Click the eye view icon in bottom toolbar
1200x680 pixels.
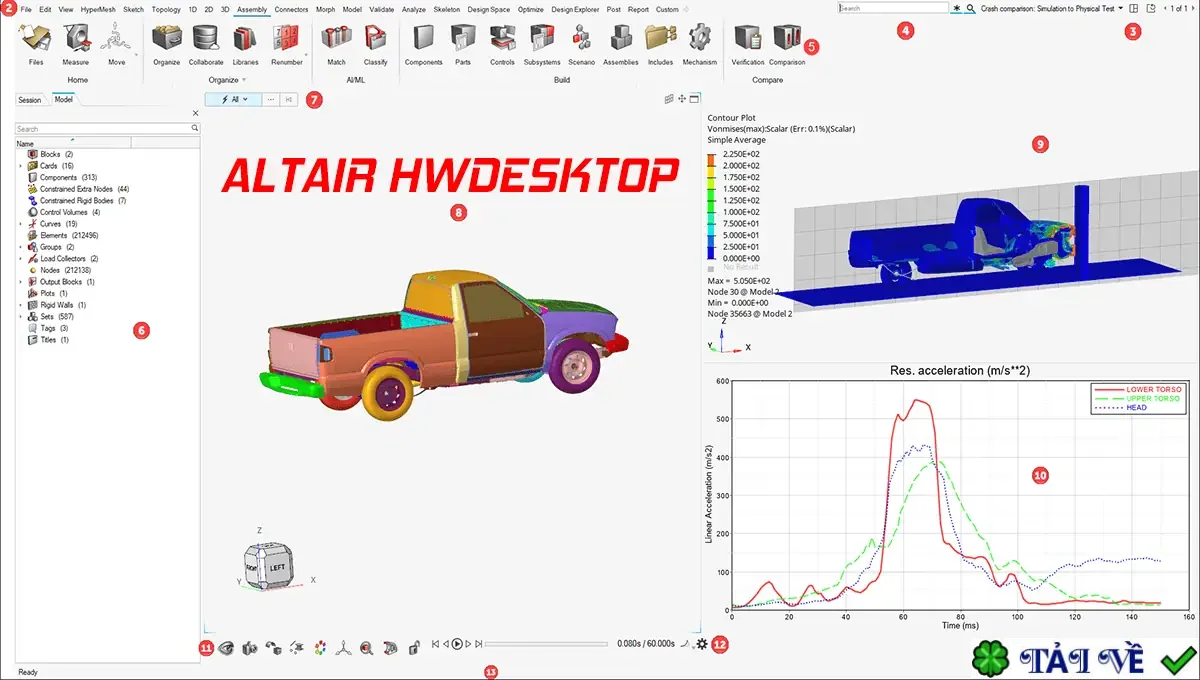tap(227, 647)
